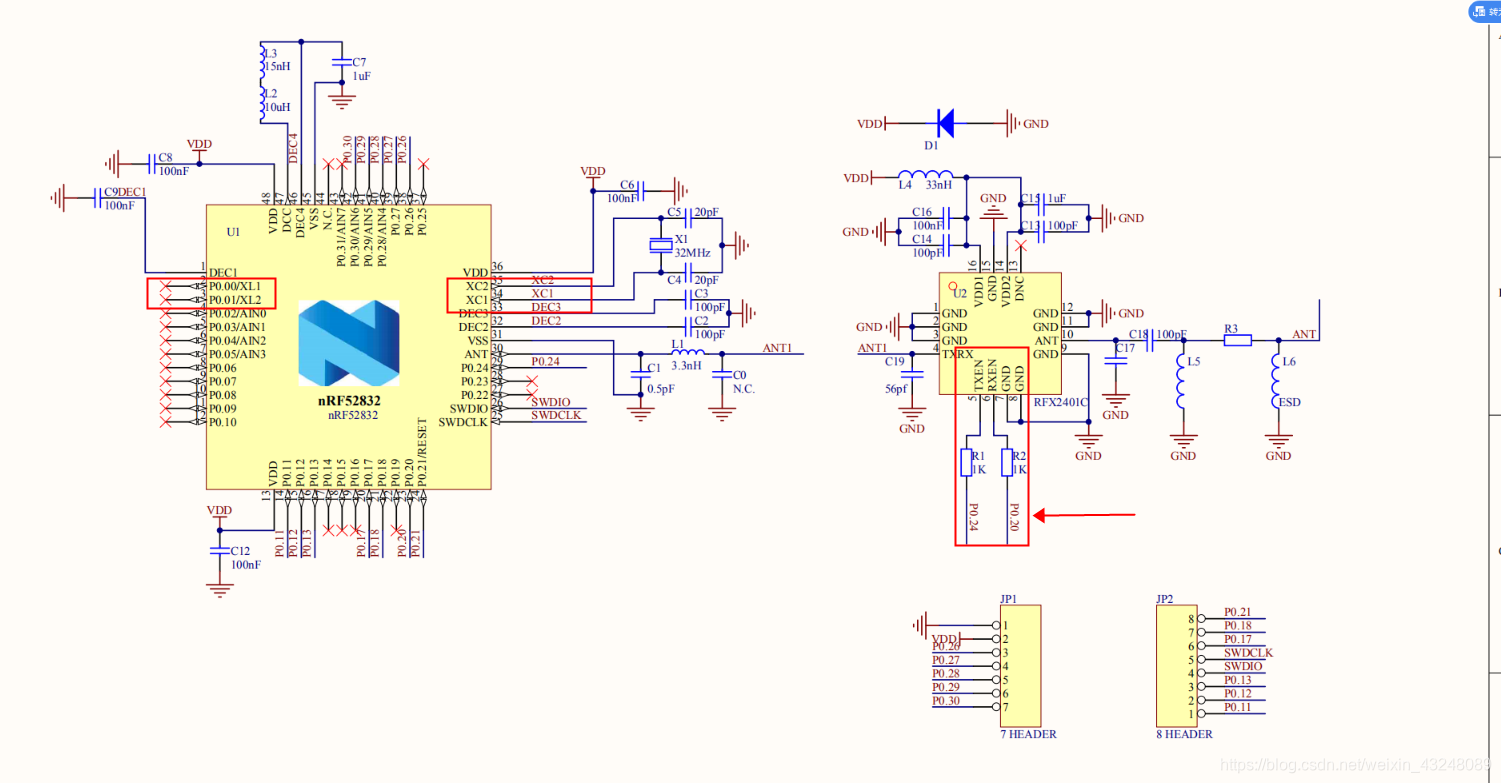Select the DEC3 net label

pos(546,307)
